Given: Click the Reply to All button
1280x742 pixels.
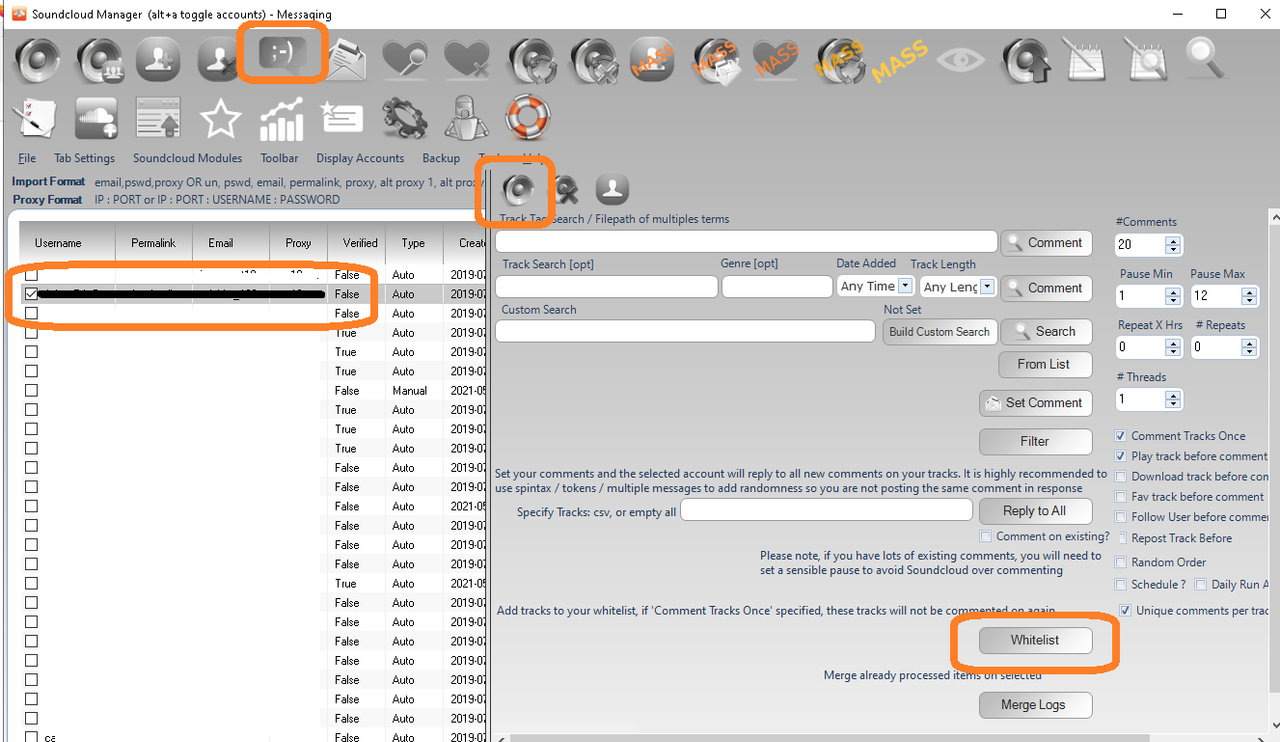Looking at the screenshot, I should pyautogui.click(x=1035, y=510).
